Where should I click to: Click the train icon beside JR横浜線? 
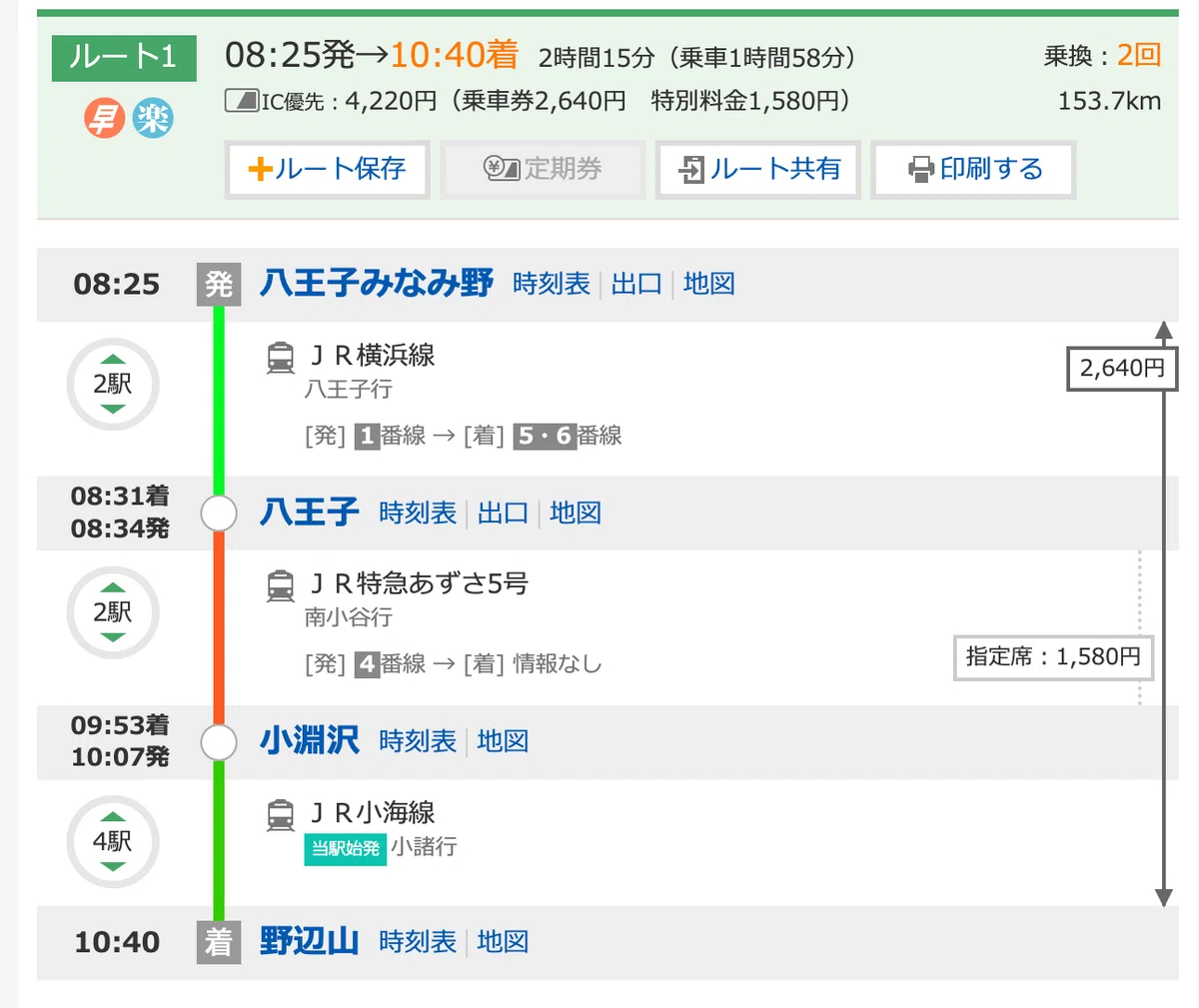point(281,358)
